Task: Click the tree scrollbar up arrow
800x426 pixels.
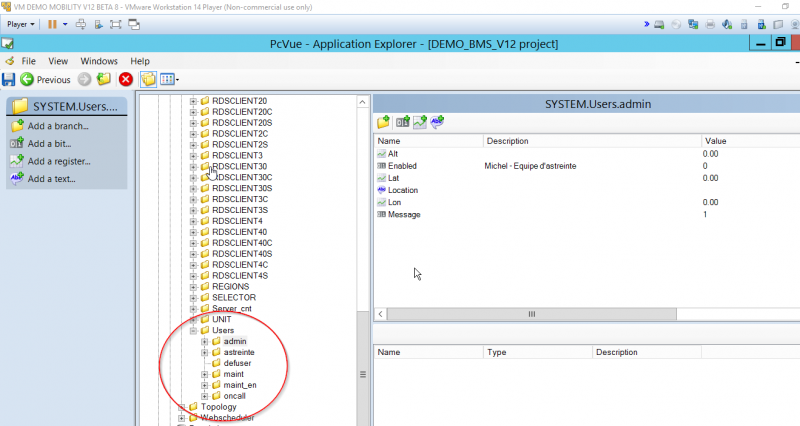Action: click(x=362, y=102)
